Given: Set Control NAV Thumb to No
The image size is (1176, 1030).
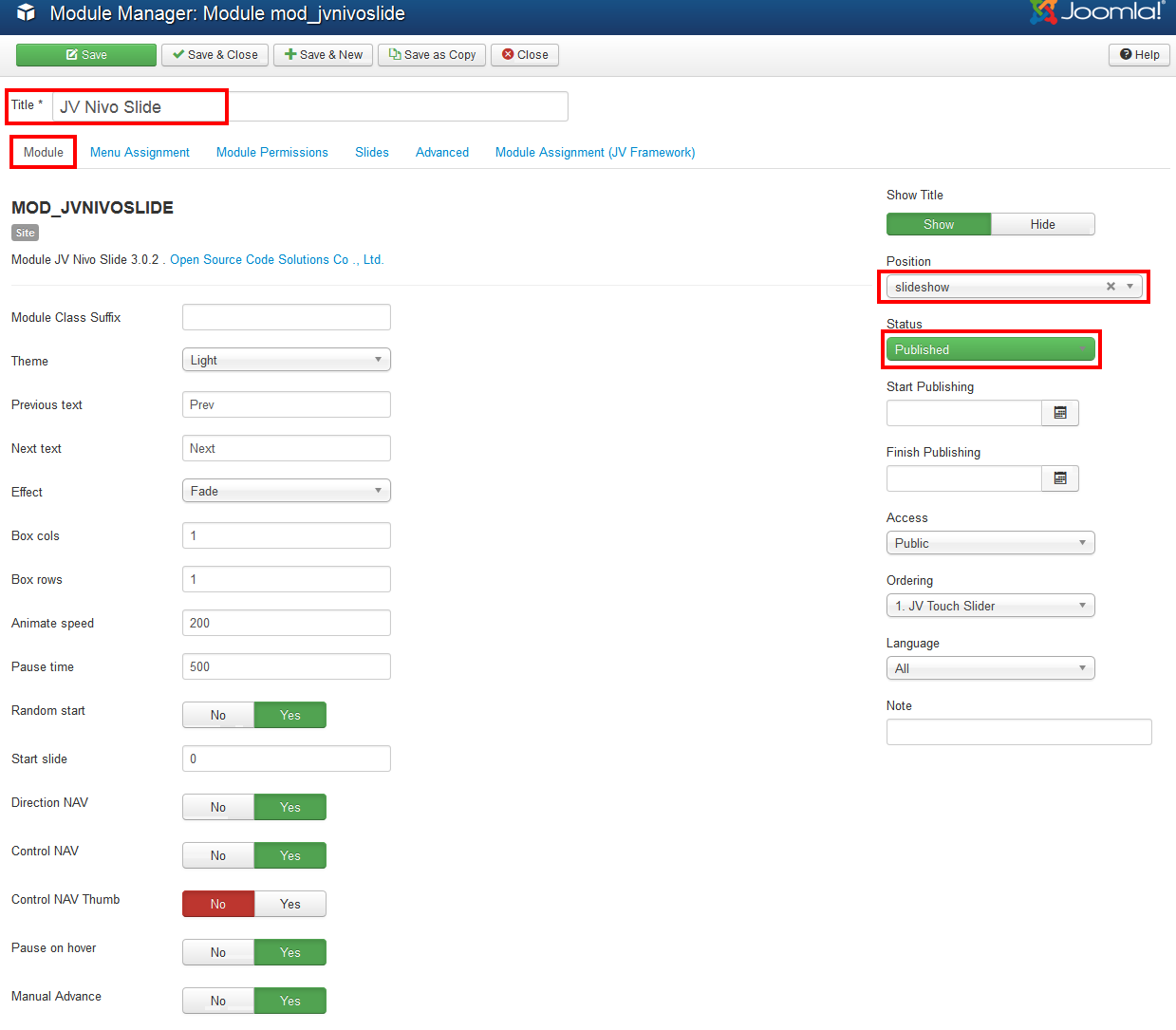Looking at the screenshot, I should point(218,904).
